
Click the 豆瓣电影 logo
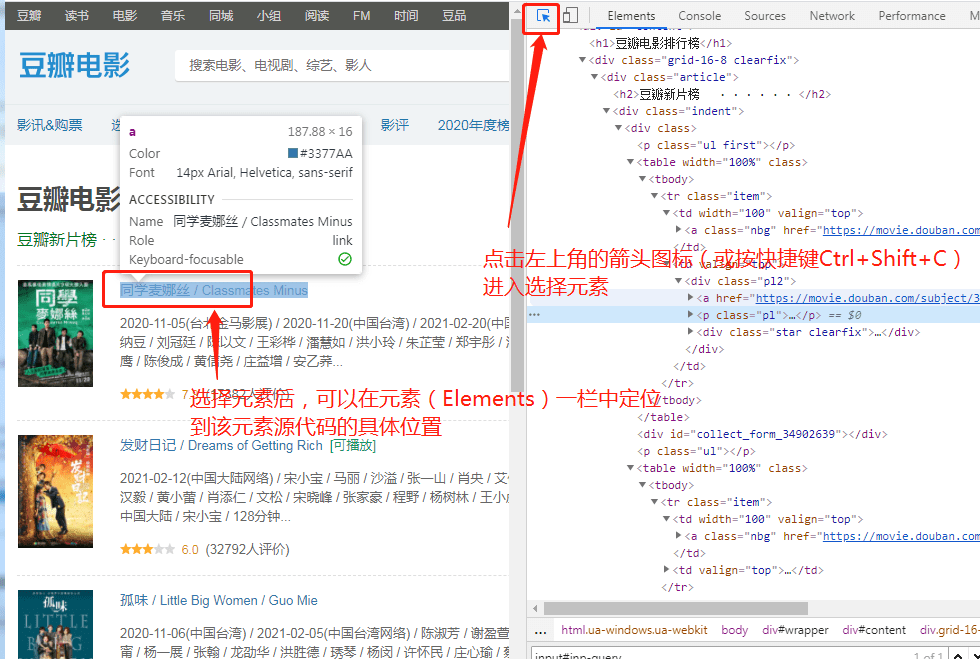[74, 65]
